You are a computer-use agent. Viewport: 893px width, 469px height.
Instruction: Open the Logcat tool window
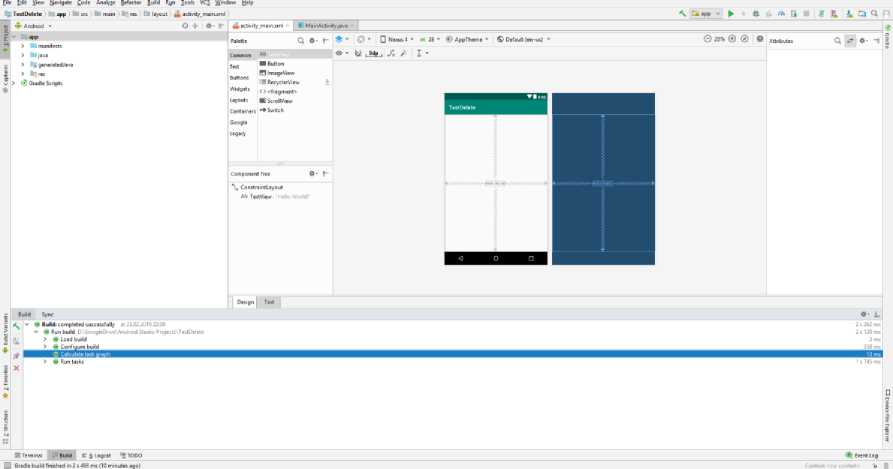97,455
